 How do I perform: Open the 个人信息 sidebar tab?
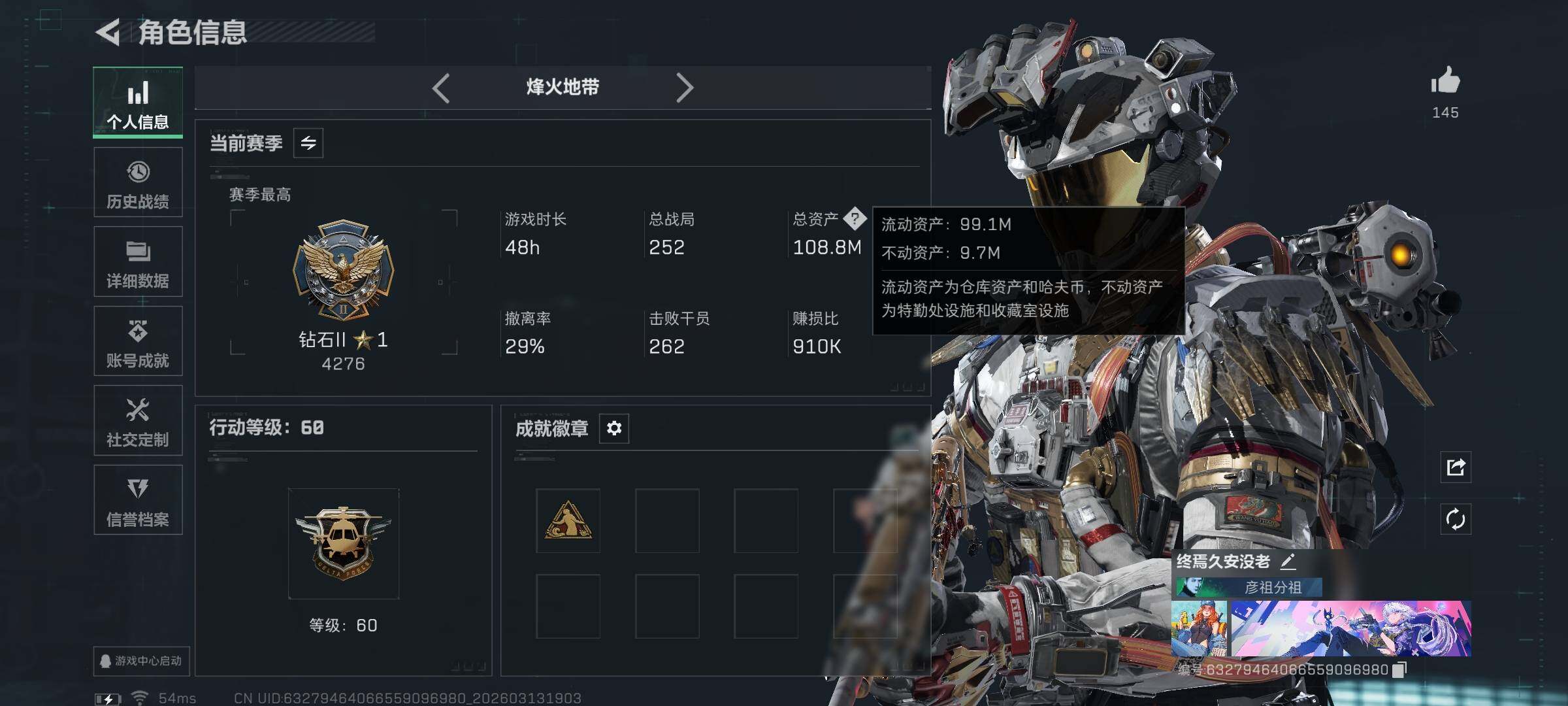[x=138, y=102]
